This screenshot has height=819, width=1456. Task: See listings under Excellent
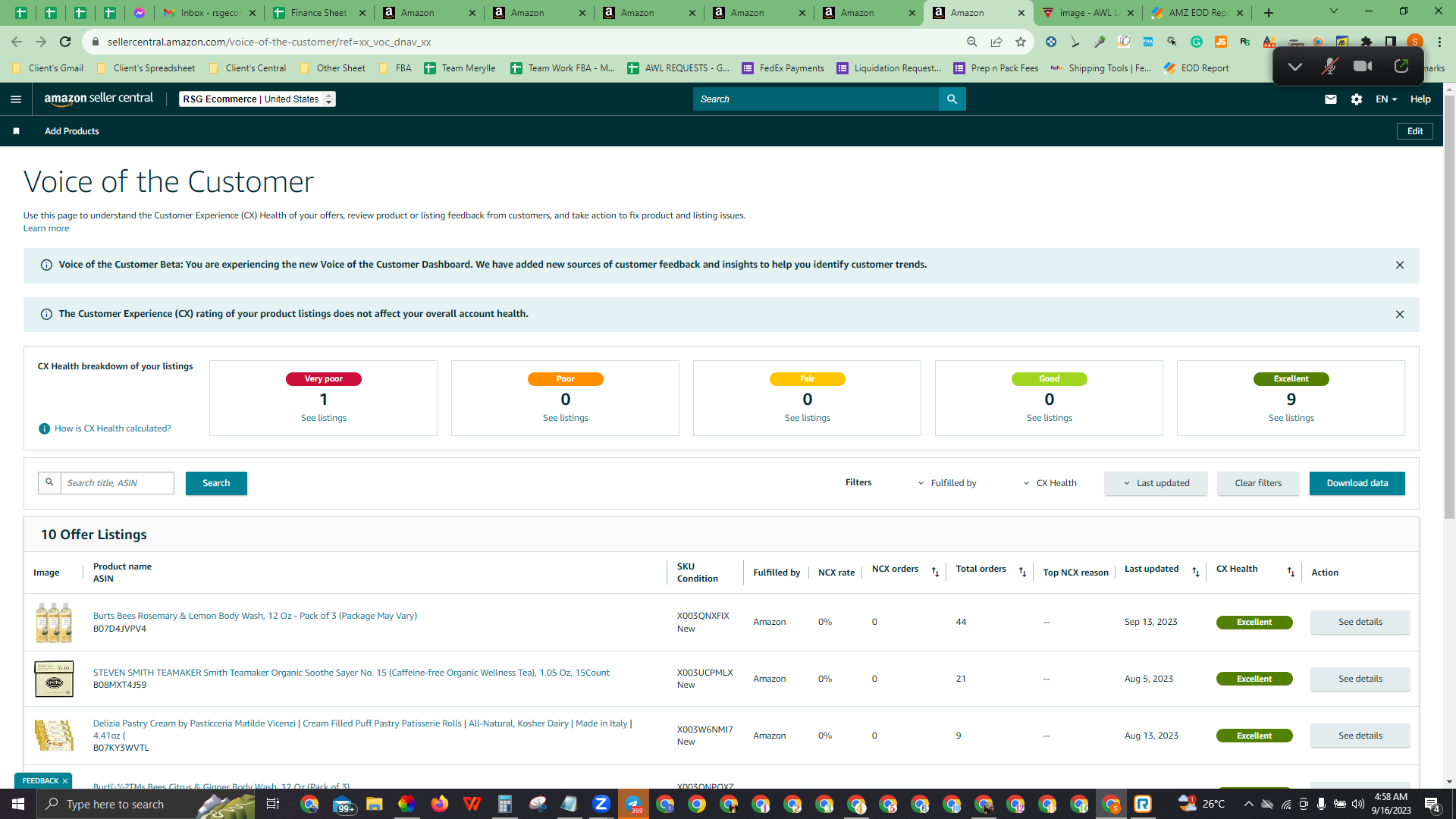(1291, 418)
